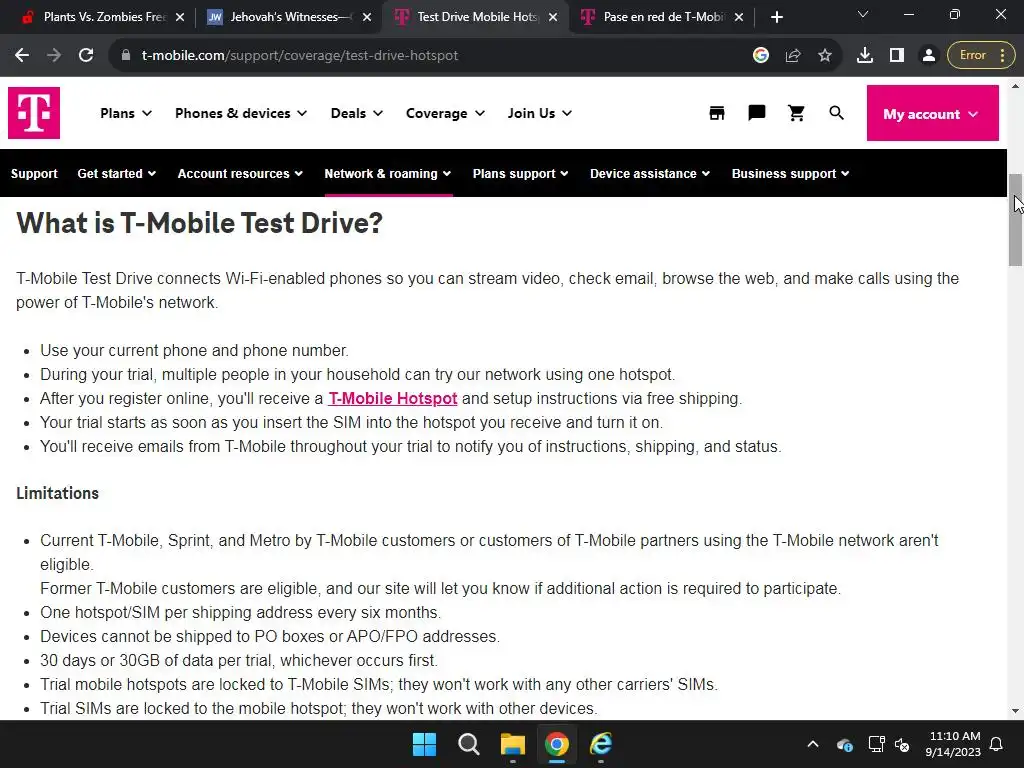Click the T-Mobile logo
Screen dimensions: 1024x768
click(x=34, y=113)
